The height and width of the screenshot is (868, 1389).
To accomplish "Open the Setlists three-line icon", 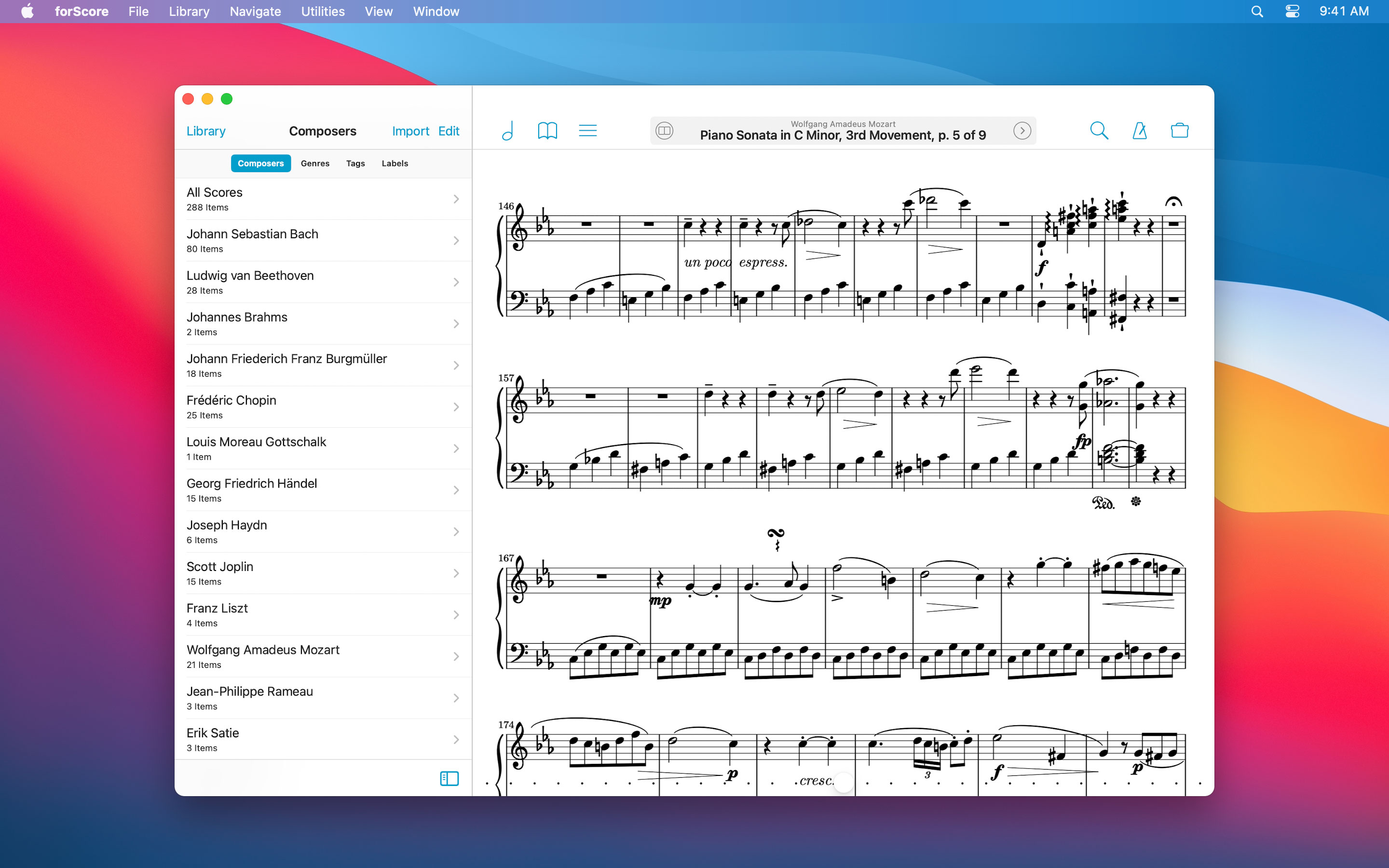I will (587, 131).
